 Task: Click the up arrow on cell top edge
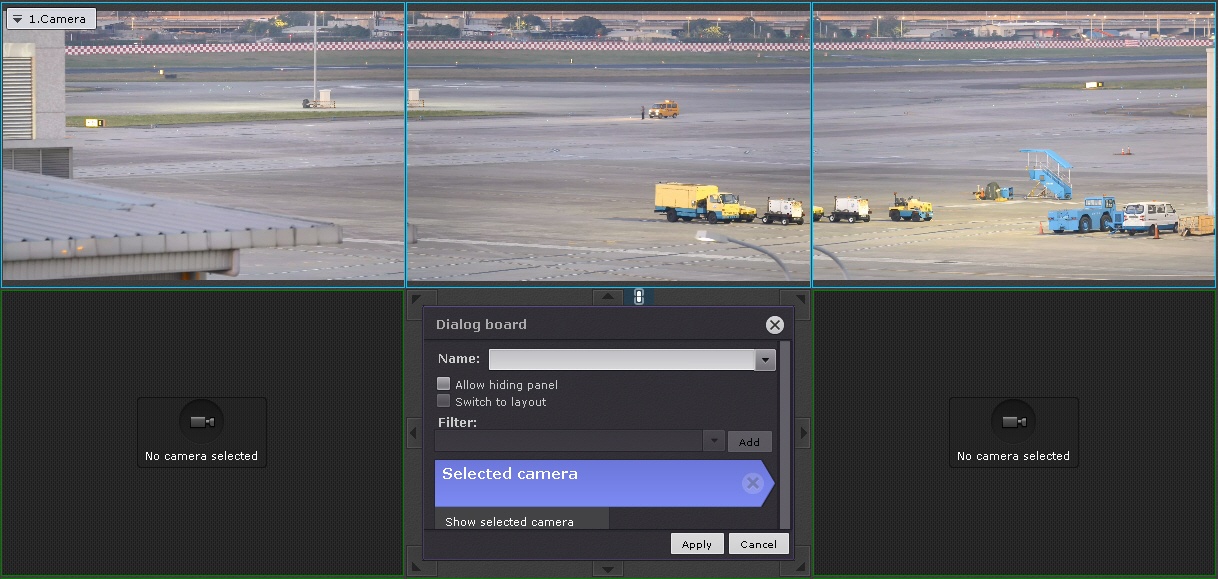click(608, 297)
